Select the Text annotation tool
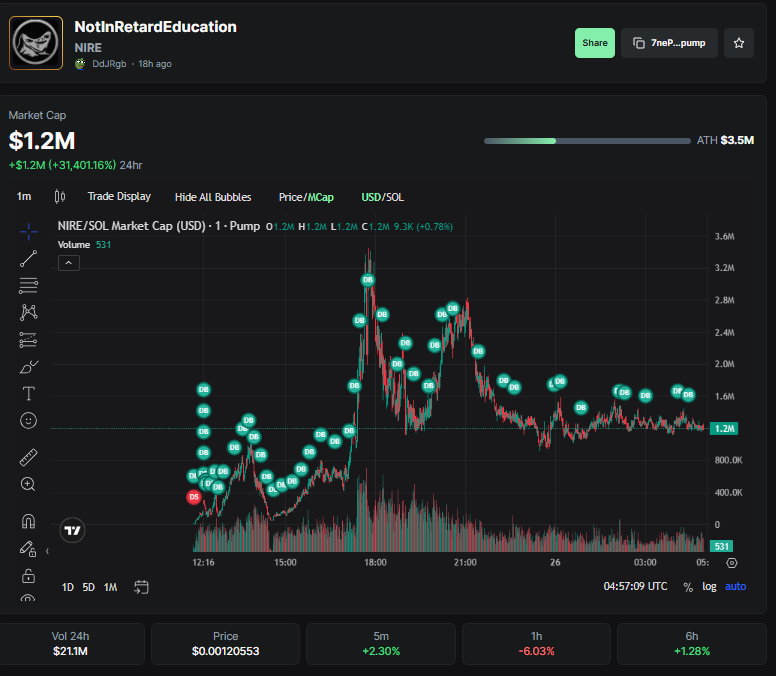 tap(29, 394)
